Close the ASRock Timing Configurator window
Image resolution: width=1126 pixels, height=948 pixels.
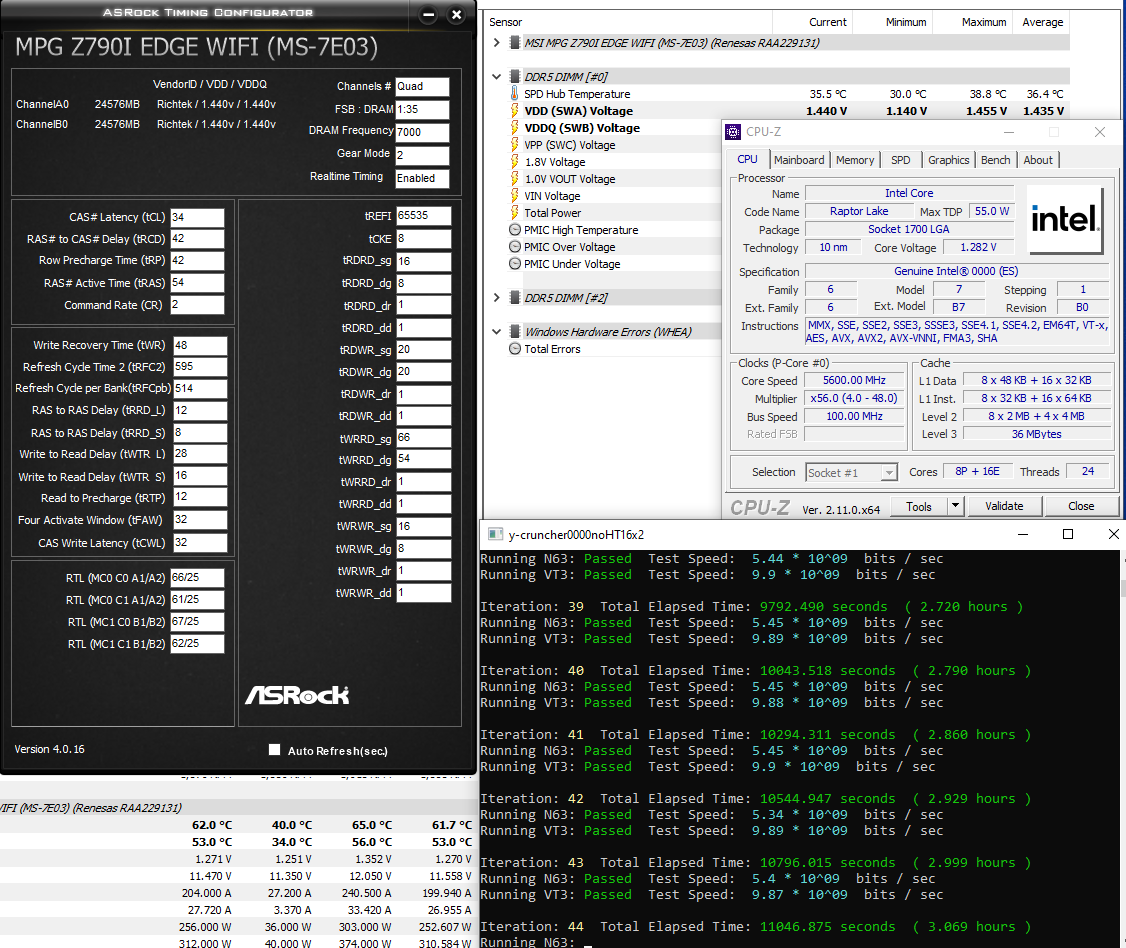pyautogui.click(x=456, y=14)
